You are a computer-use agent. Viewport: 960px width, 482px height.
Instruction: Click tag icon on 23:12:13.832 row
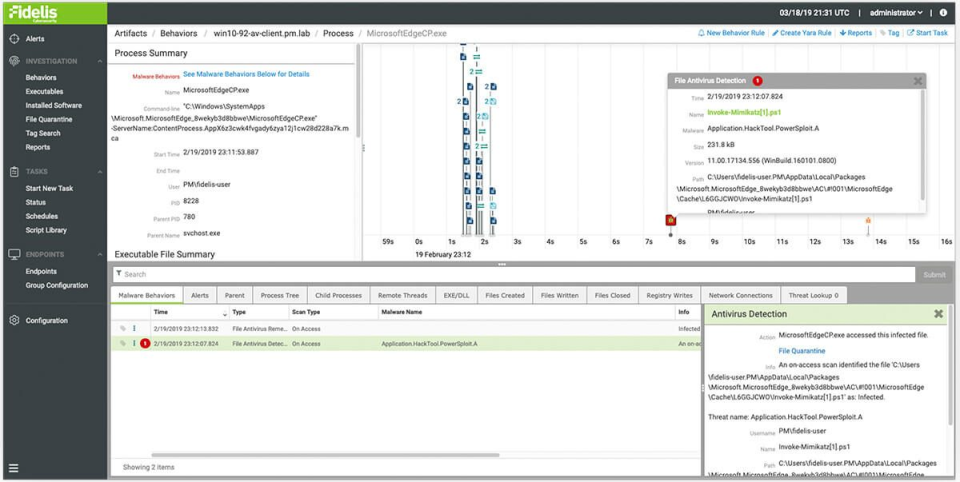[x=122, y=329]
